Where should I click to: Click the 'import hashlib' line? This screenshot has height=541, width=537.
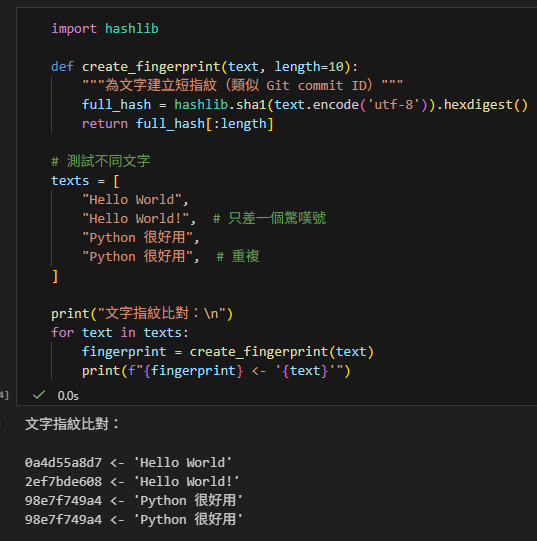[105, 29]
